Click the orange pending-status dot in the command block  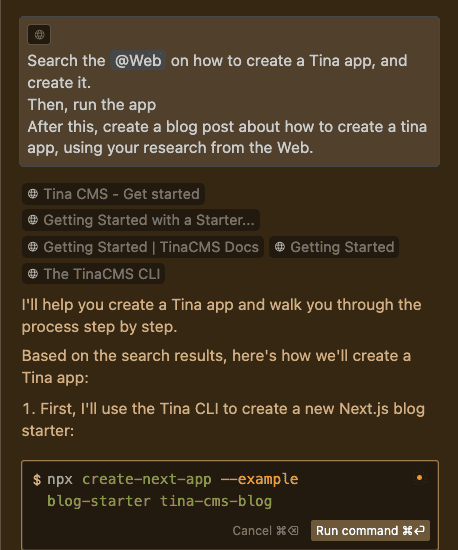click(419, 478)
